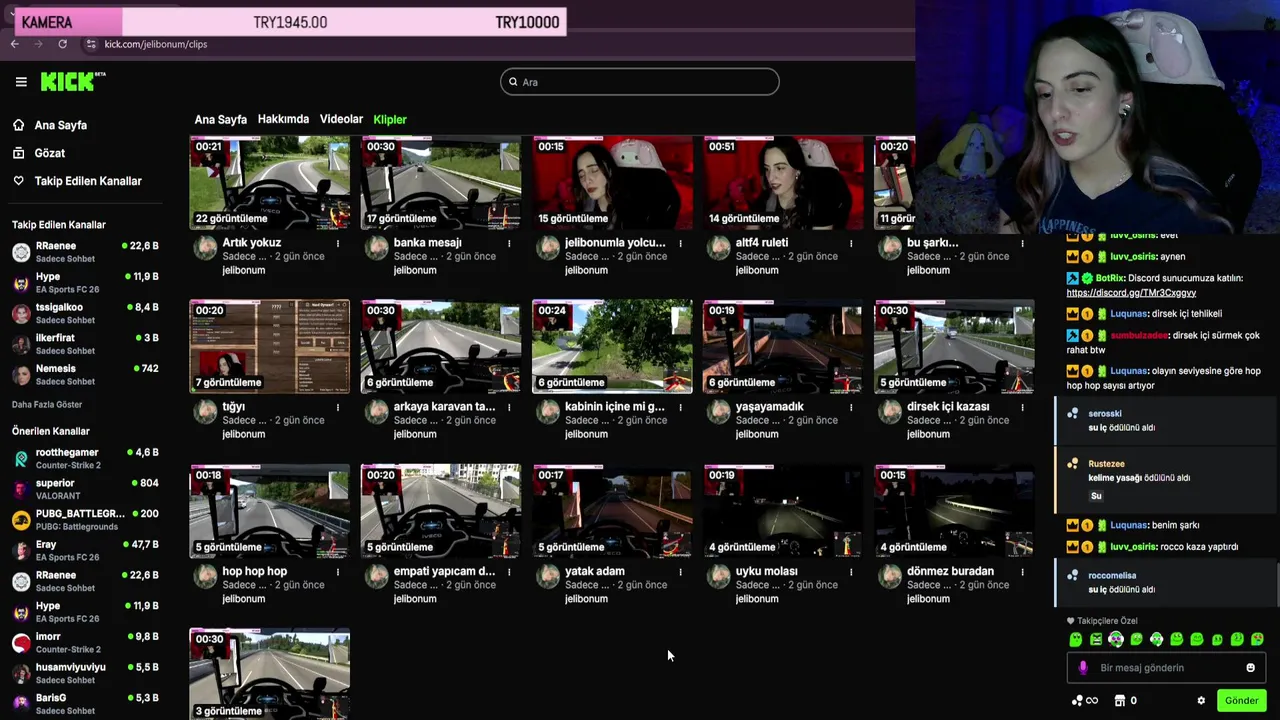Screen dimensions: 1280x720
Task: Open 'yatak adam' clip title
Action: click(595, 572)
